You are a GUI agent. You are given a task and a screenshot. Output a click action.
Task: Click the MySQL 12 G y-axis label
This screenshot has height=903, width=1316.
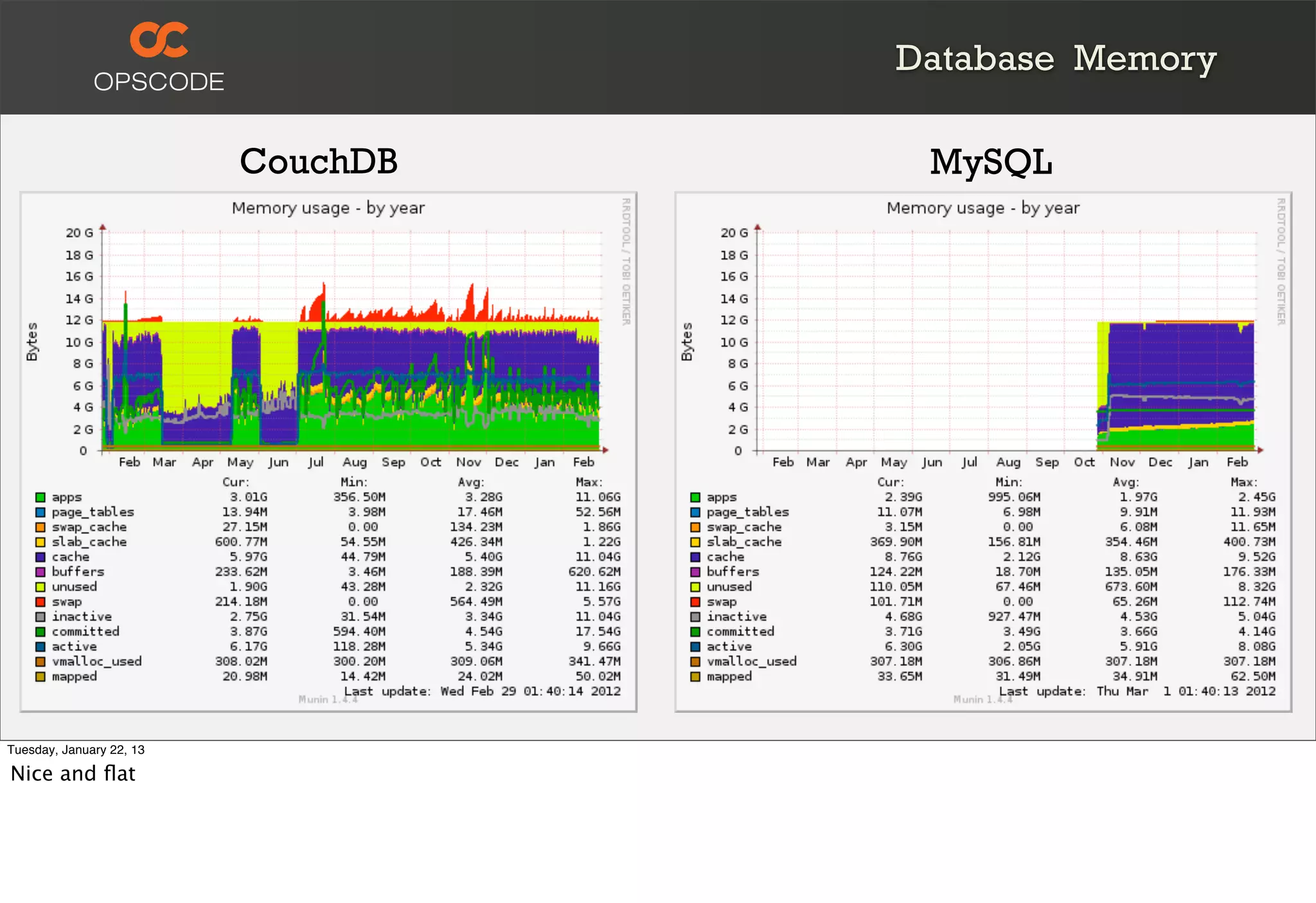[734, 320]
